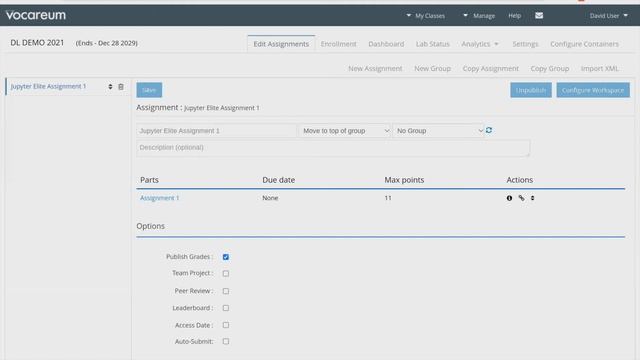Enable the Peer Review checkbox
The width and height of the screenshot is (640, 360).
226,291
